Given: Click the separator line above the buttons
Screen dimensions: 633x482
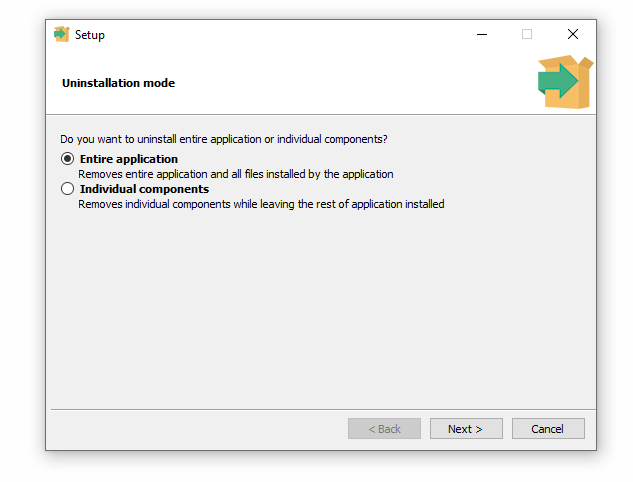Looking at the screenshot, I should tap(320, 409).
